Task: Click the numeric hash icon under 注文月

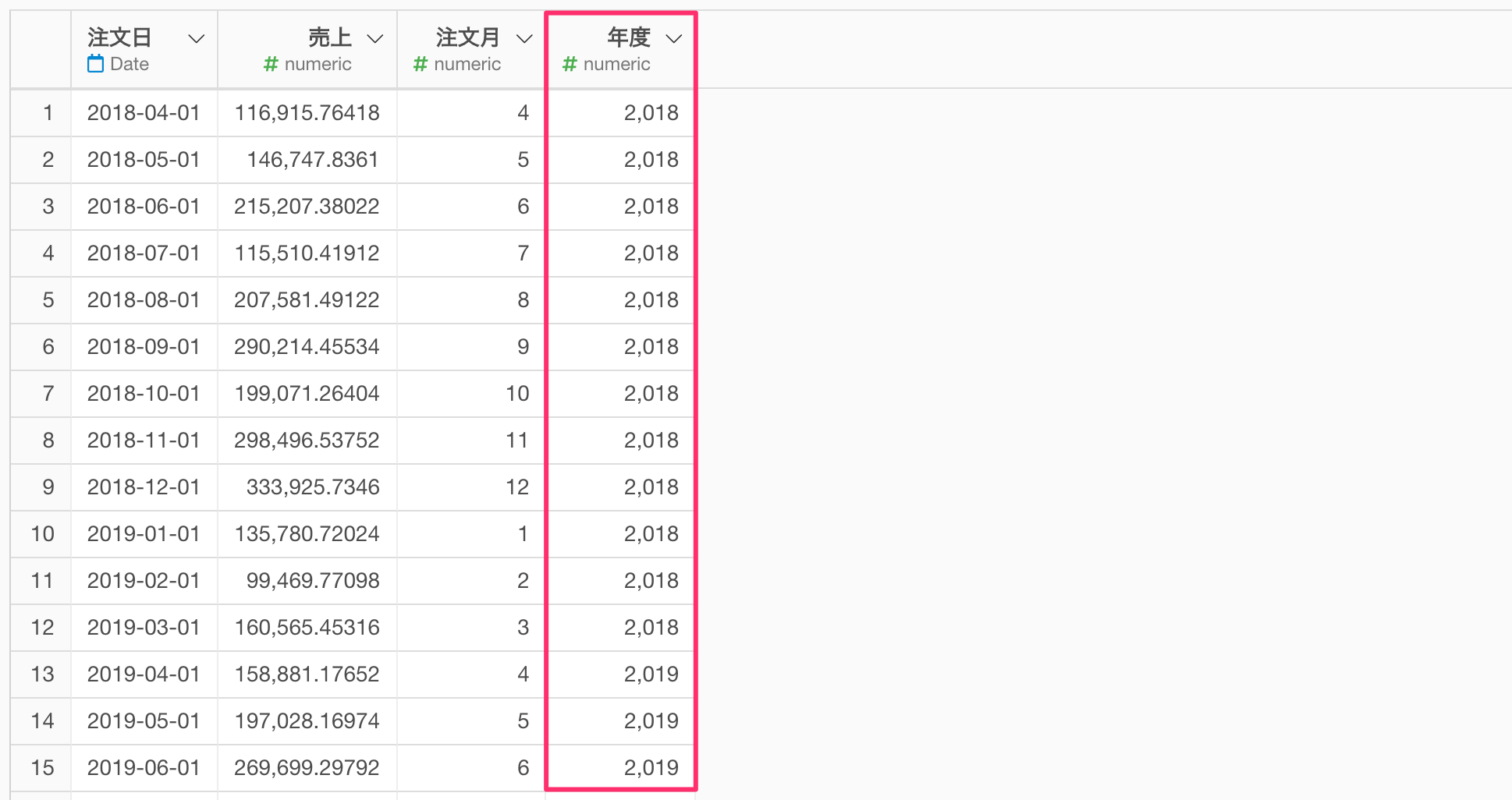Action: point(421,64)
